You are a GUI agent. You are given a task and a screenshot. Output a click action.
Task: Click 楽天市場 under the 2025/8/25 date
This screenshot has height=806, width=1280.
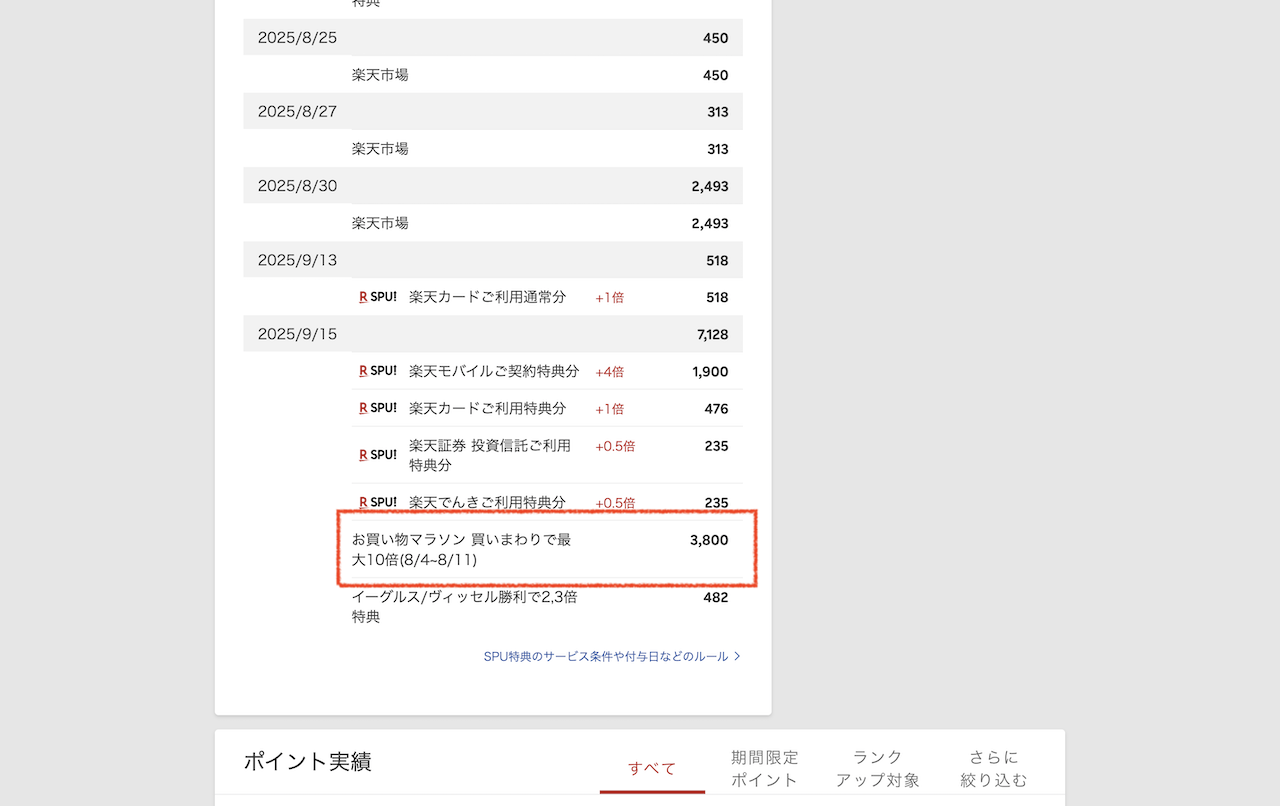380,75
